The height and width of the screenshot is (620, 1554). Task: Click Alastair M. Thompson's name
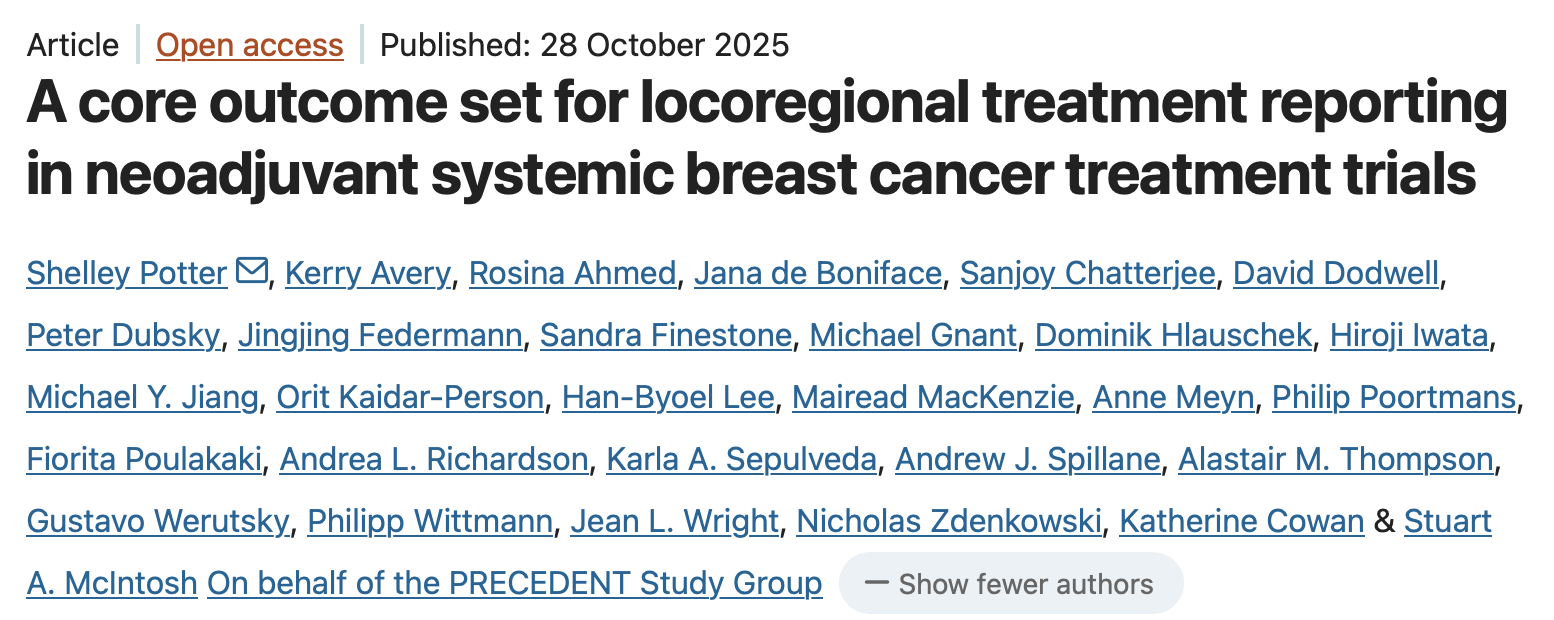pos(1335,459)
